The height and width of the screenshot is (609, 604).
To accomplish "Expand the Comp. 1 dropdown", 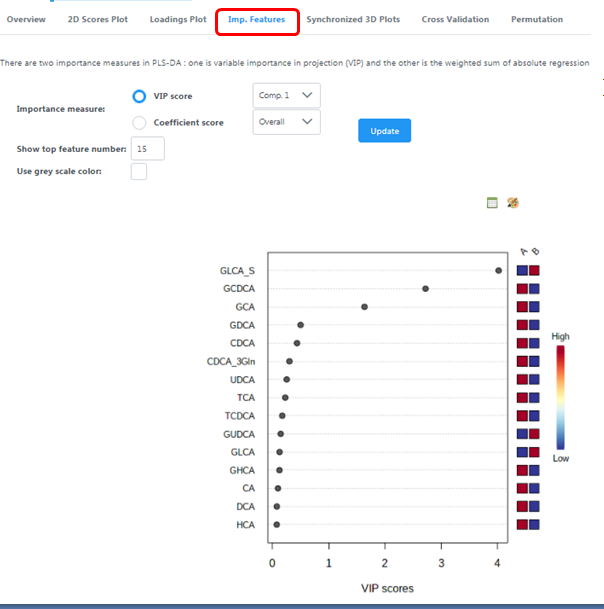I will 286,96.
